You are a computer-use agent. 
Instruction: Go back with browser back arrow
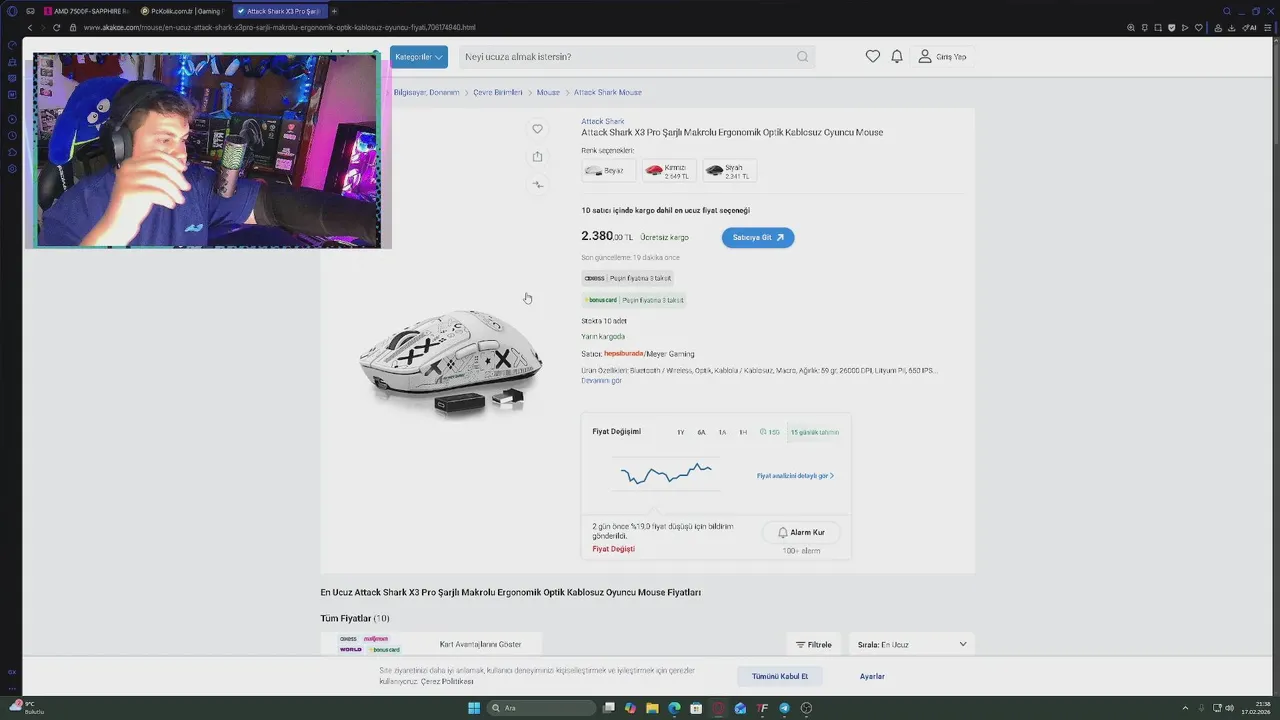[x=30, y=27]
